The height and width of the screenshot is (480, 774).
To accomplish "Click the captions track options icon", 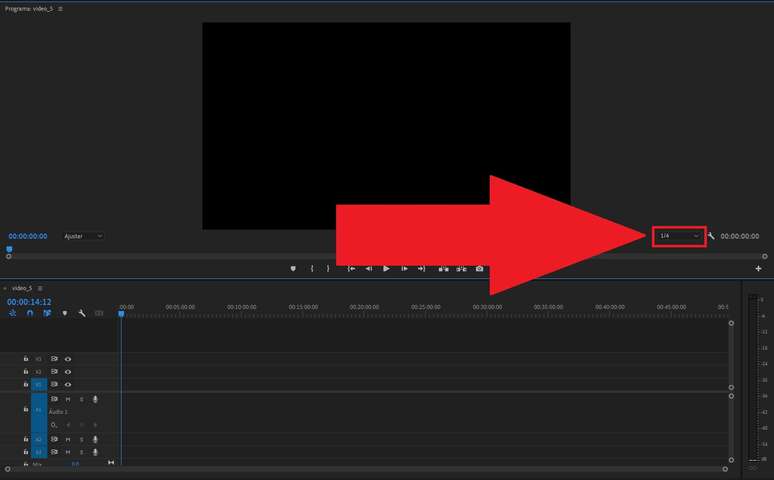I will coord(99,313).
